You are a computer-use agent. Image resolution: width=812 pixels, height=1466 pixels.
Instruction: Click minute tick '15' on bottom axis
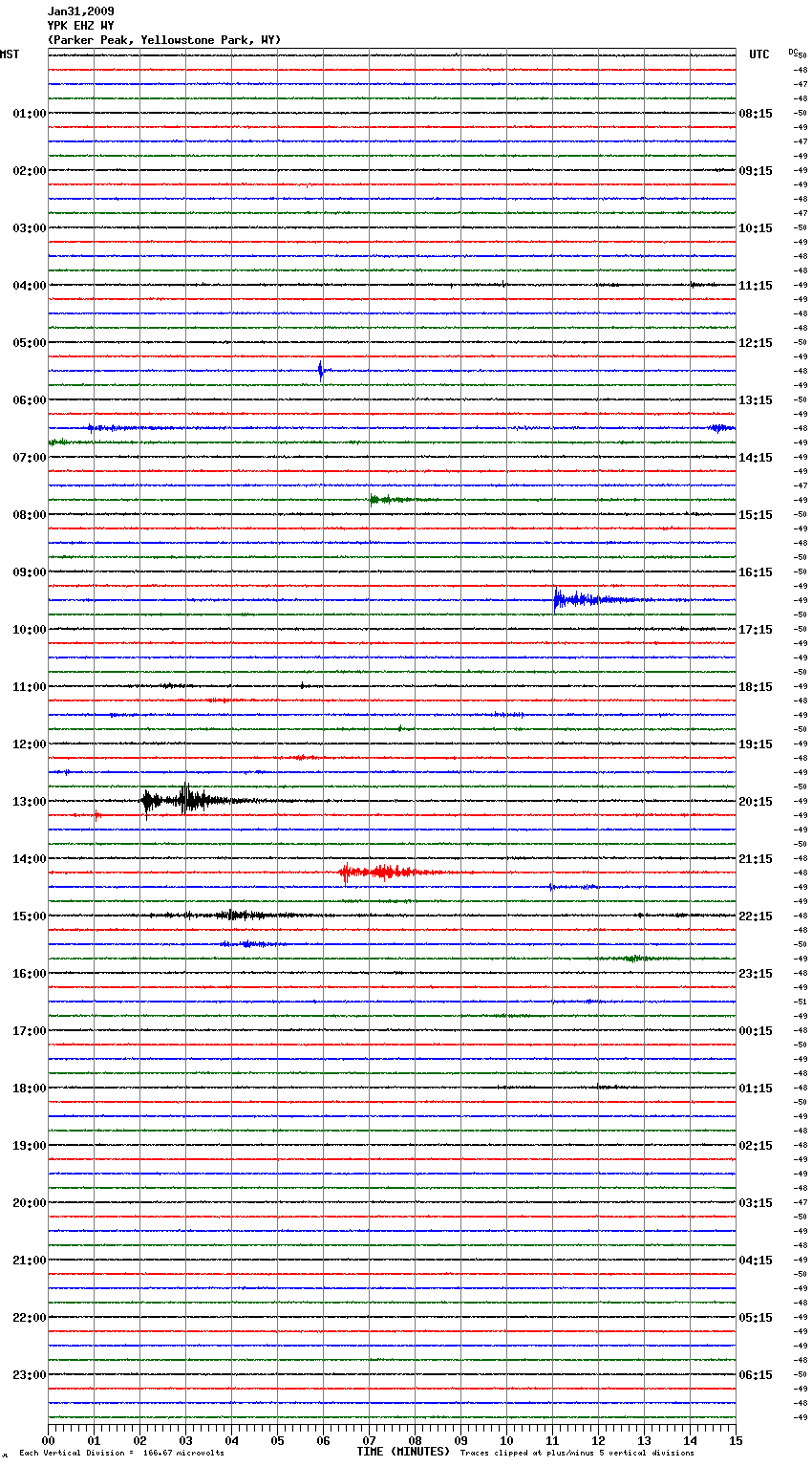(736, 1440)
